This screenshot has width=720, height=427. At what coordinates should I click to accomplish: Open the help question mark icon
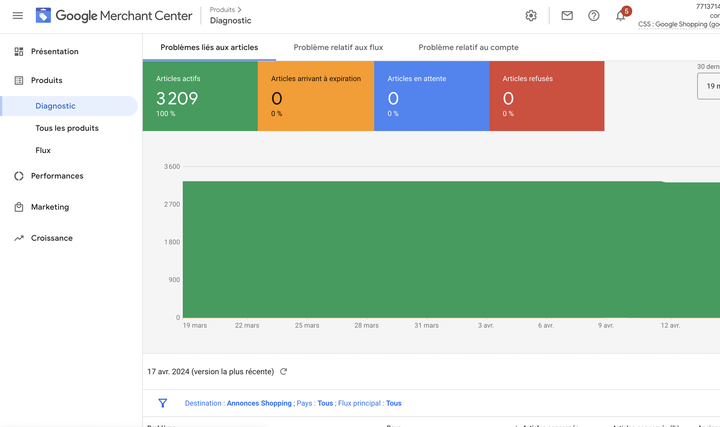[x=594, y=16]
